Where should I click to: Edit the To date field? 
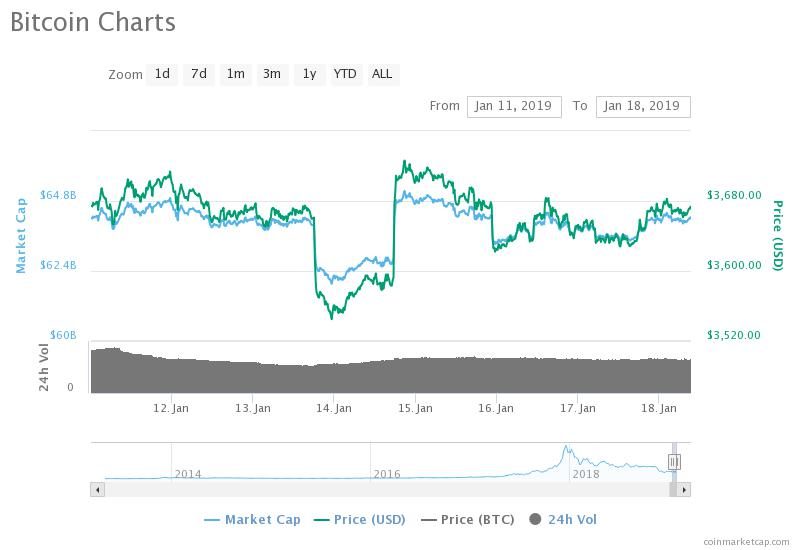point(643,107)
